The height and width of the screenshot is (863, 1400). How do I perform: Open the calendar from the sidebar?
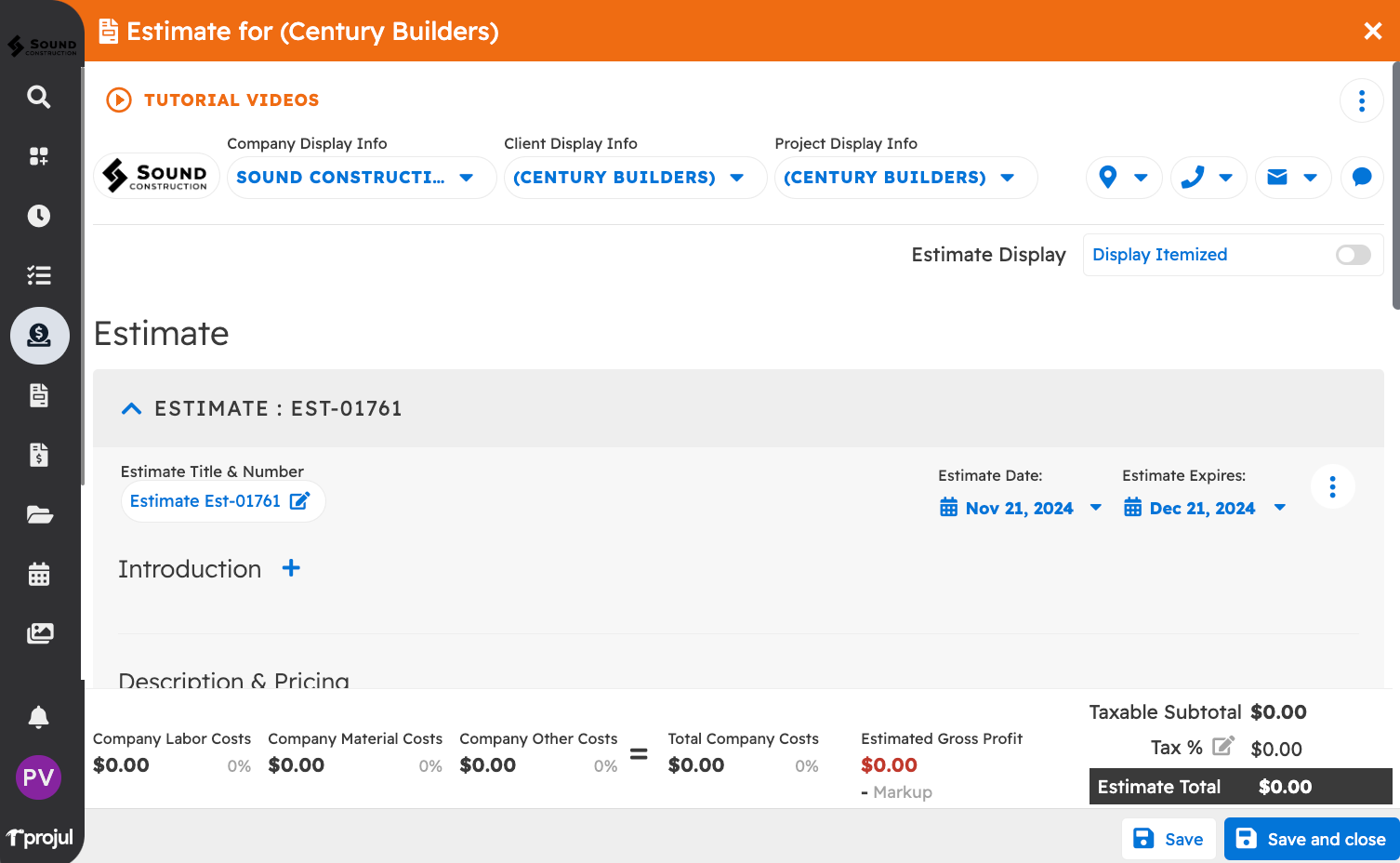pos(38,574)
